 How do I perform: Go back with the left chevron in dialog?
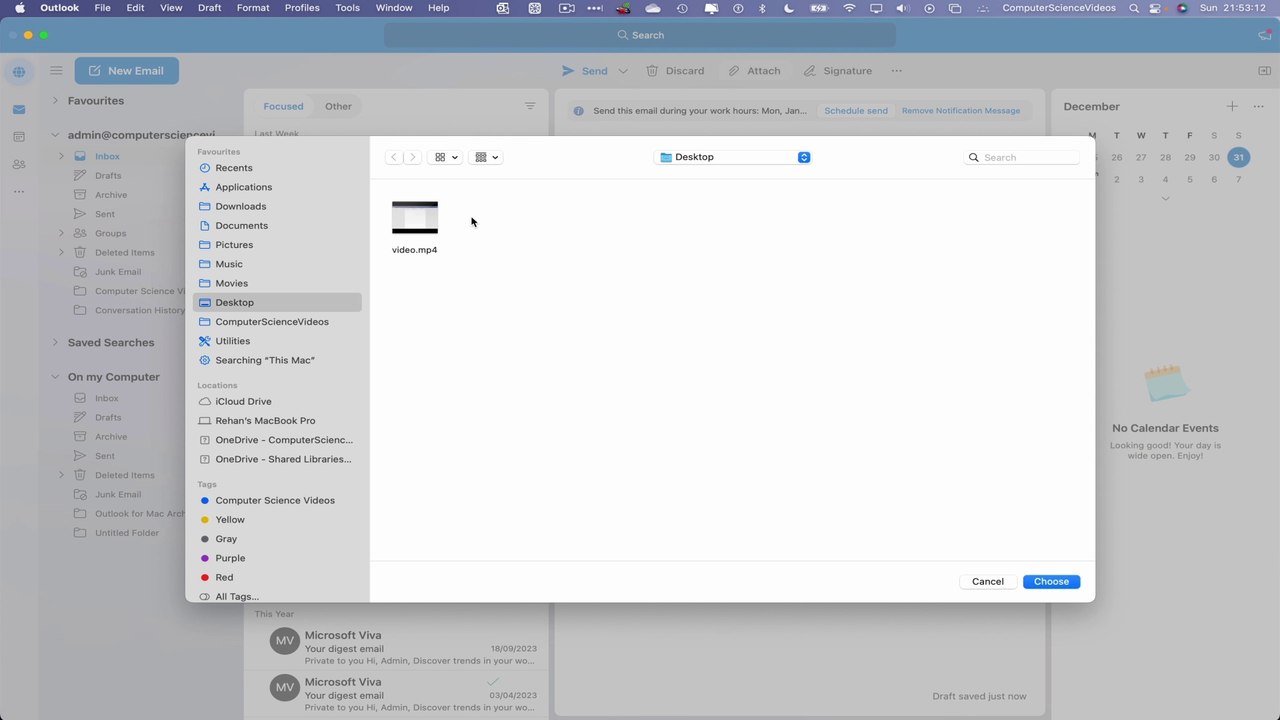point(394,157)
